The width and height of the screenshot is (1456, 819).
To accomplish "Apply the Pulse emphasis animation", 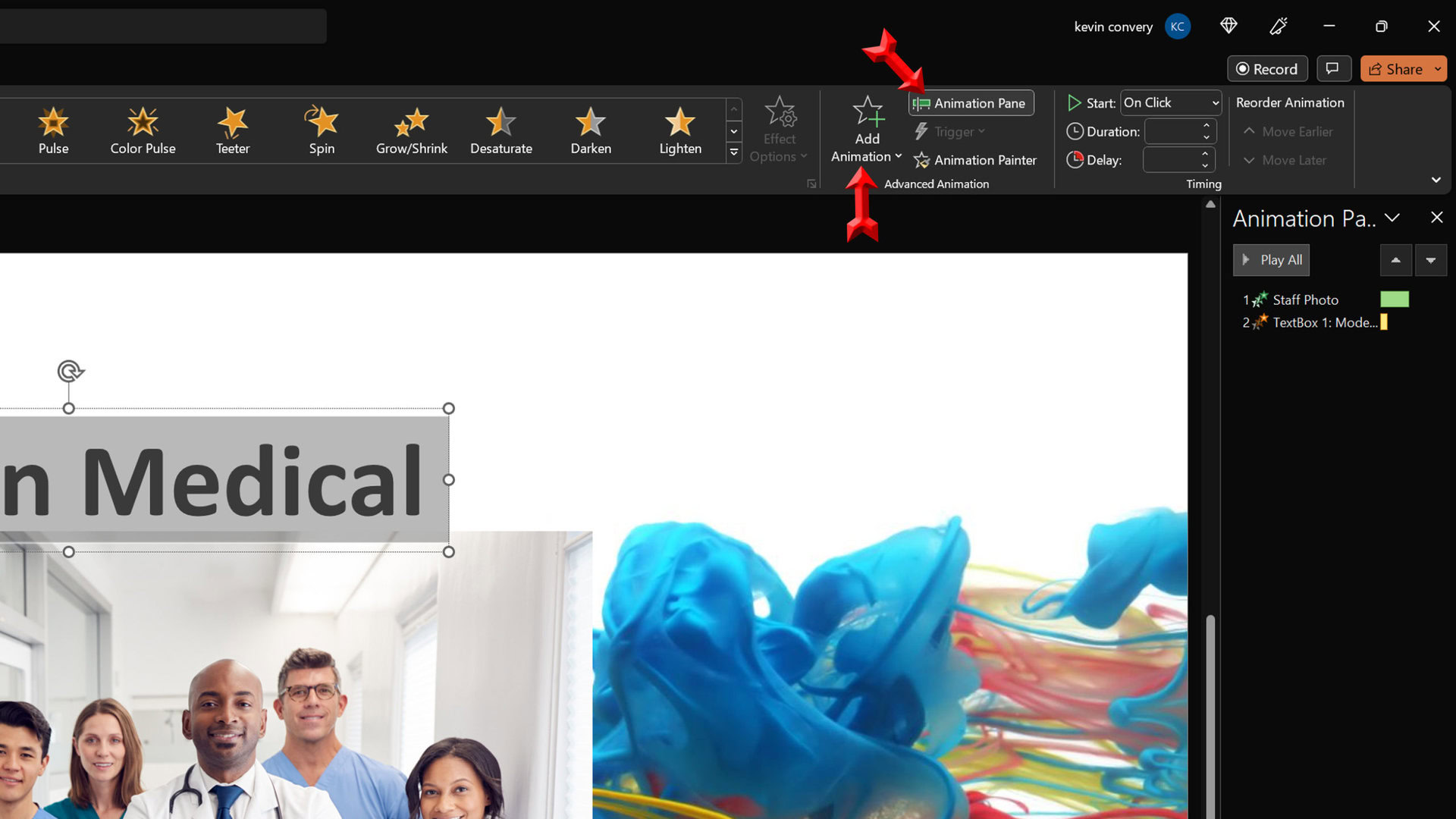I will coord(53,130).
